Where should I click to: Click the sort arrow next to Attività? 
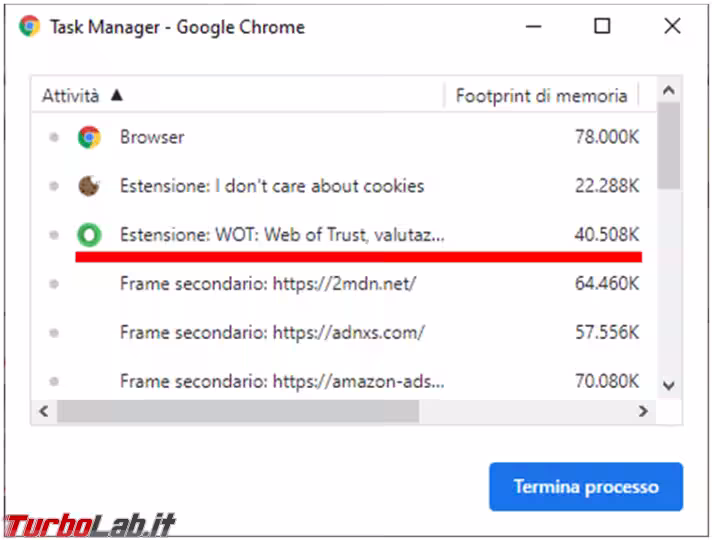pyautogui.click(x=116, y=96)
